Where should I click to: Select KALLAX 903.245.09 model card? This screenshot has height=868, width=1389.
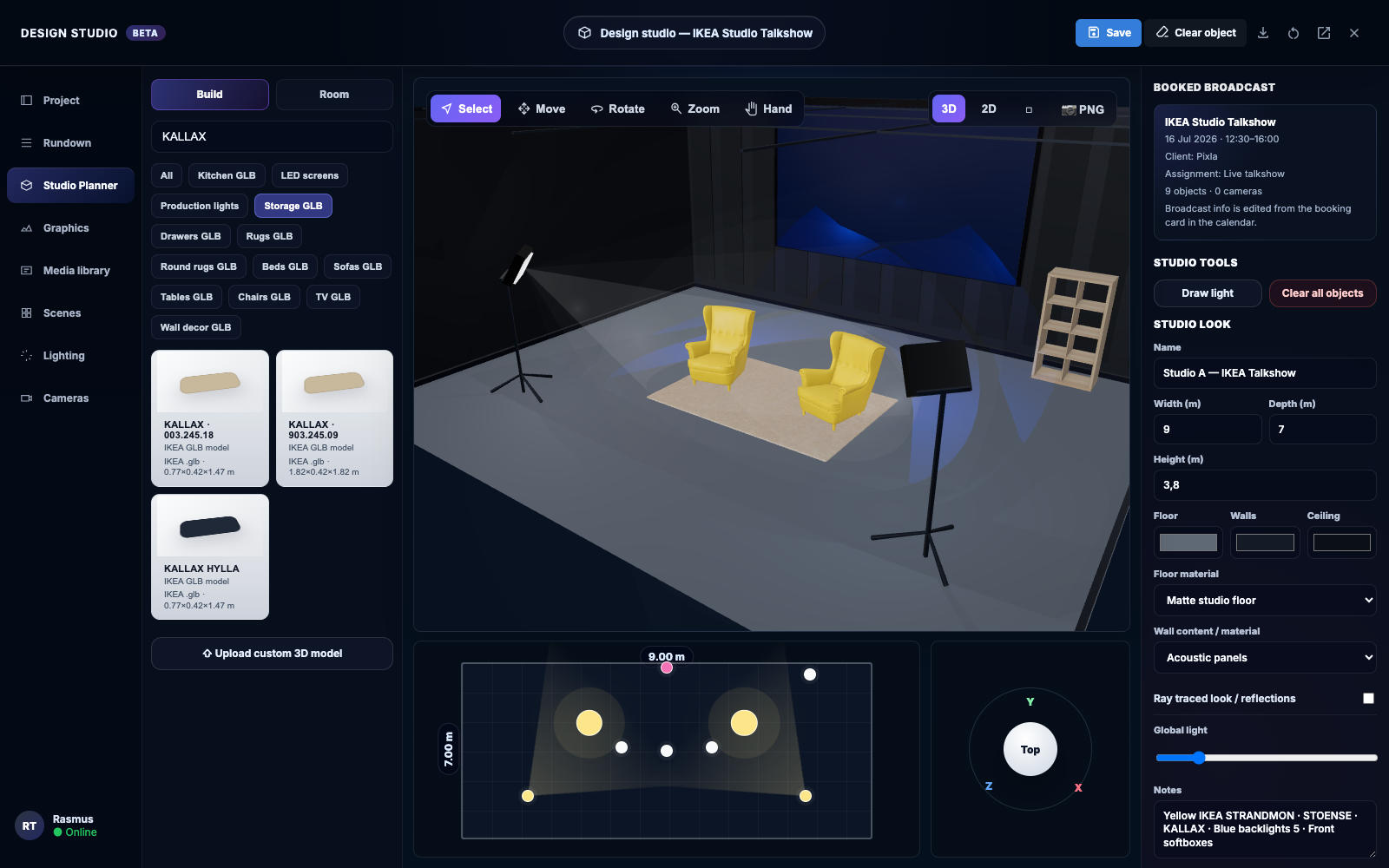click(x=335, y=418)
